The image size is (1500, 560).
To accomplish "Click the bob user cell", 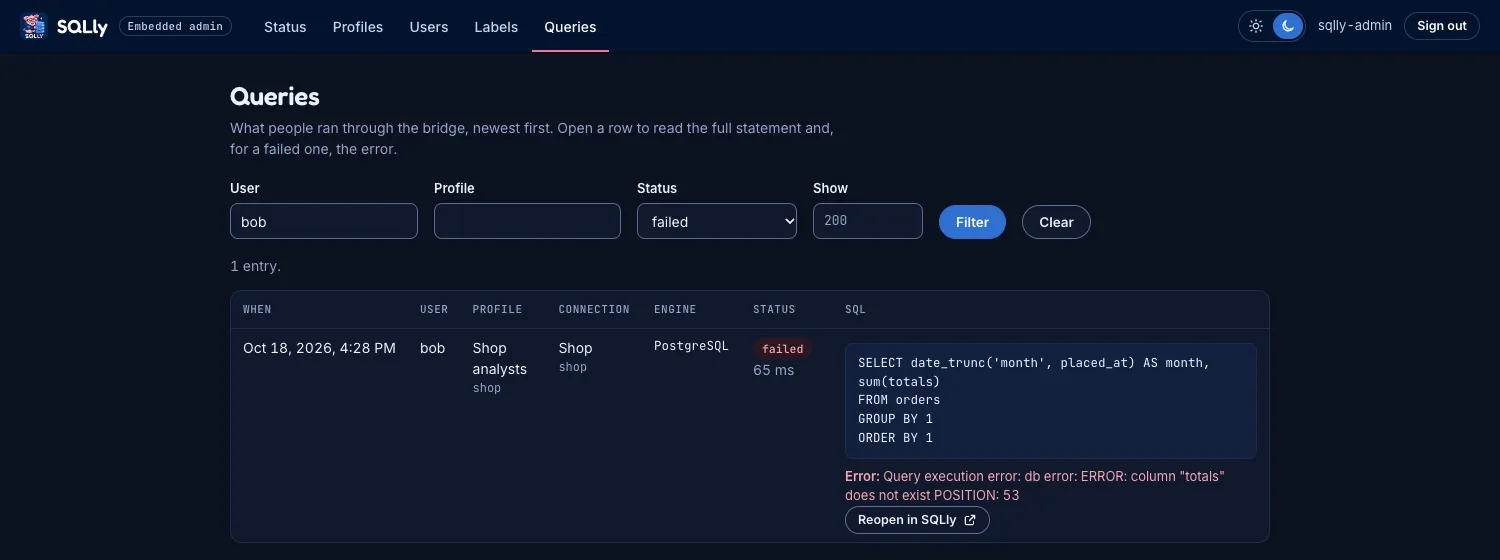I will tap(432, 348).
